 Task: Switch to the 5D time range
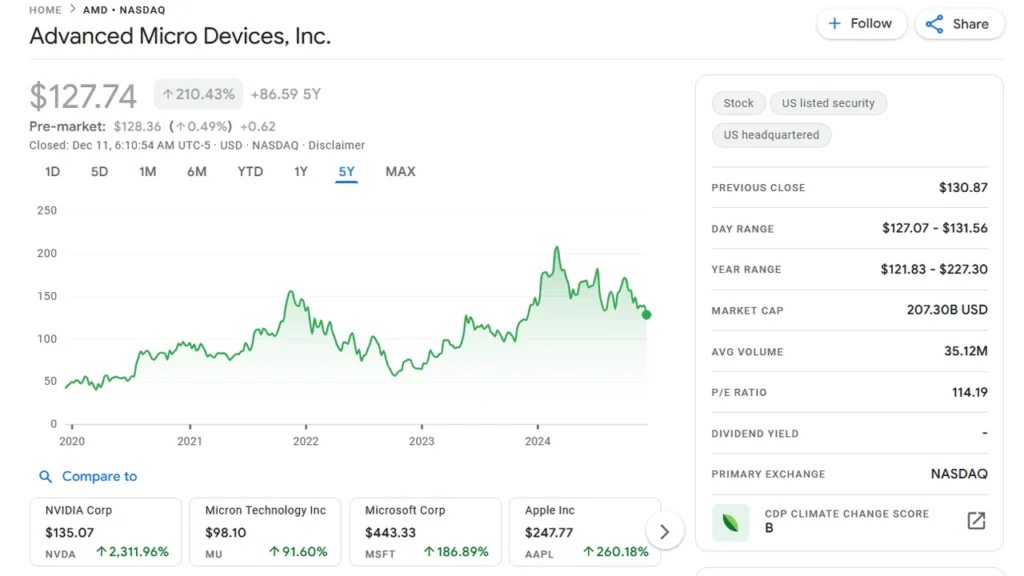99,172
